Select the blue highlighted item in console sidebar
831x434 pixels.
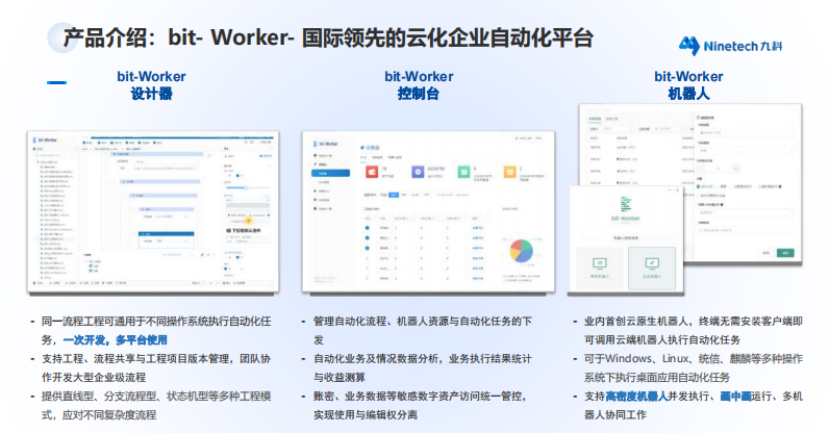[x=331, y=173]
